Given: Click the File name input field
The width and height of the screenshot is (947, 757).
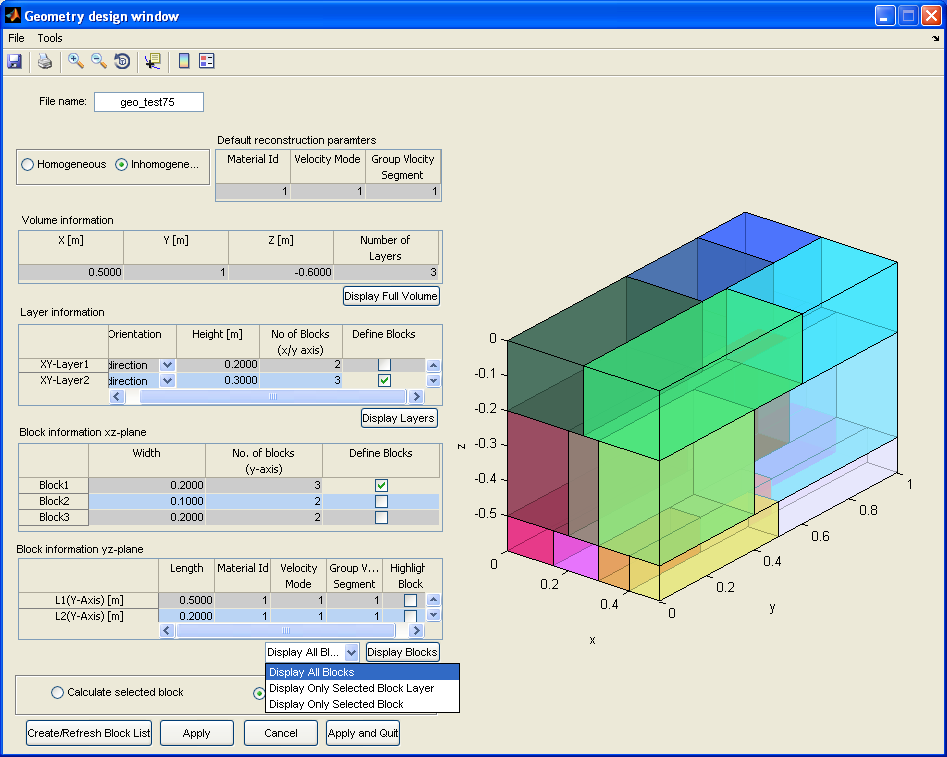Looking at the screenshot, I should 149,102.
